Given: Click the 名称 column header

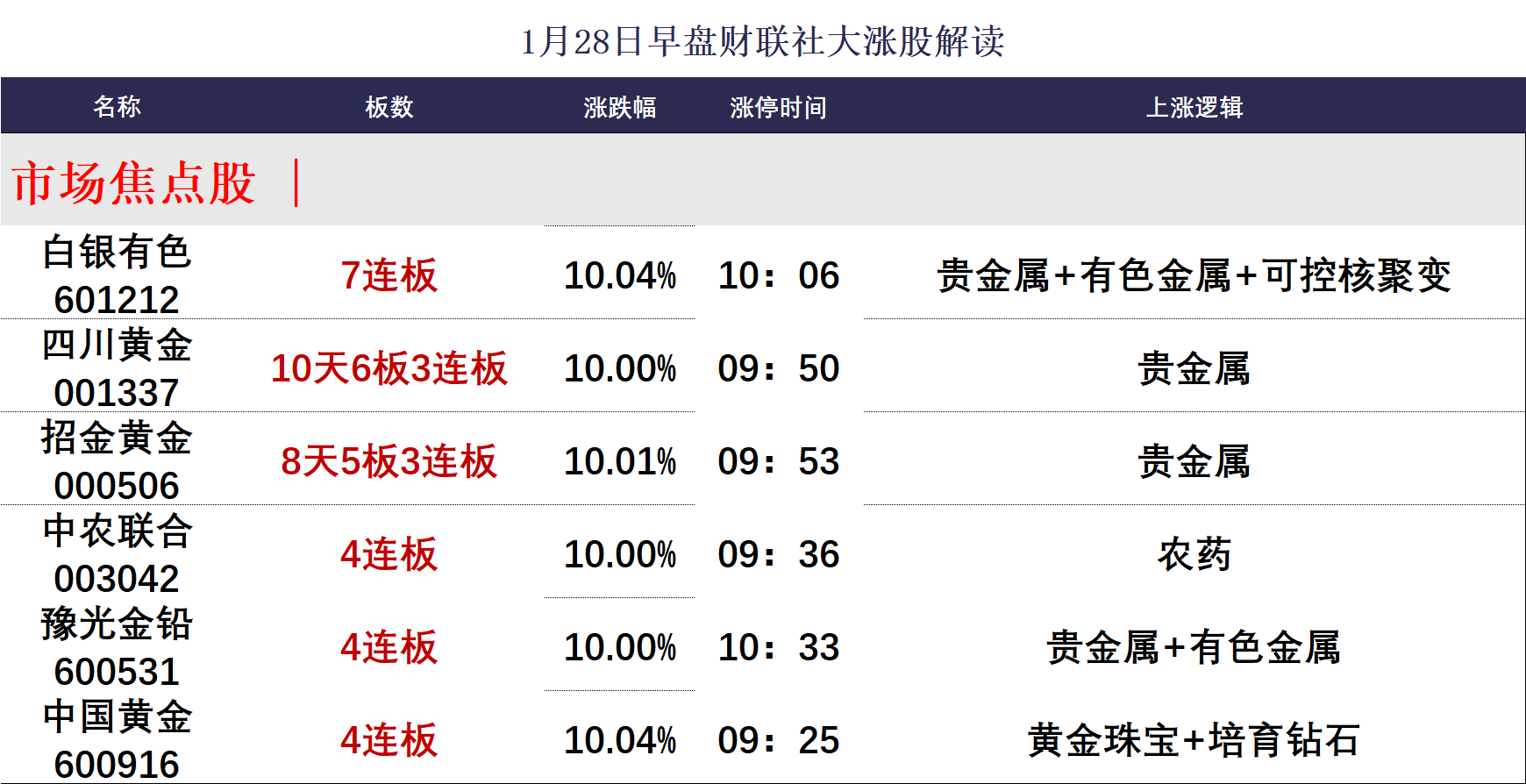Looking at the screenshot, I should [x=117, y=106].
